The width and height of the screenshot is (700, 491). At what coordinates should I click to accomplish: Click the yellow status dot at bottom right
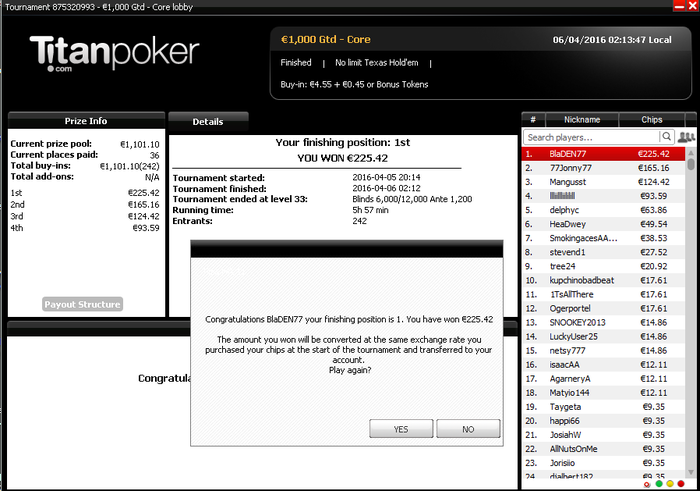pos(670,484)
